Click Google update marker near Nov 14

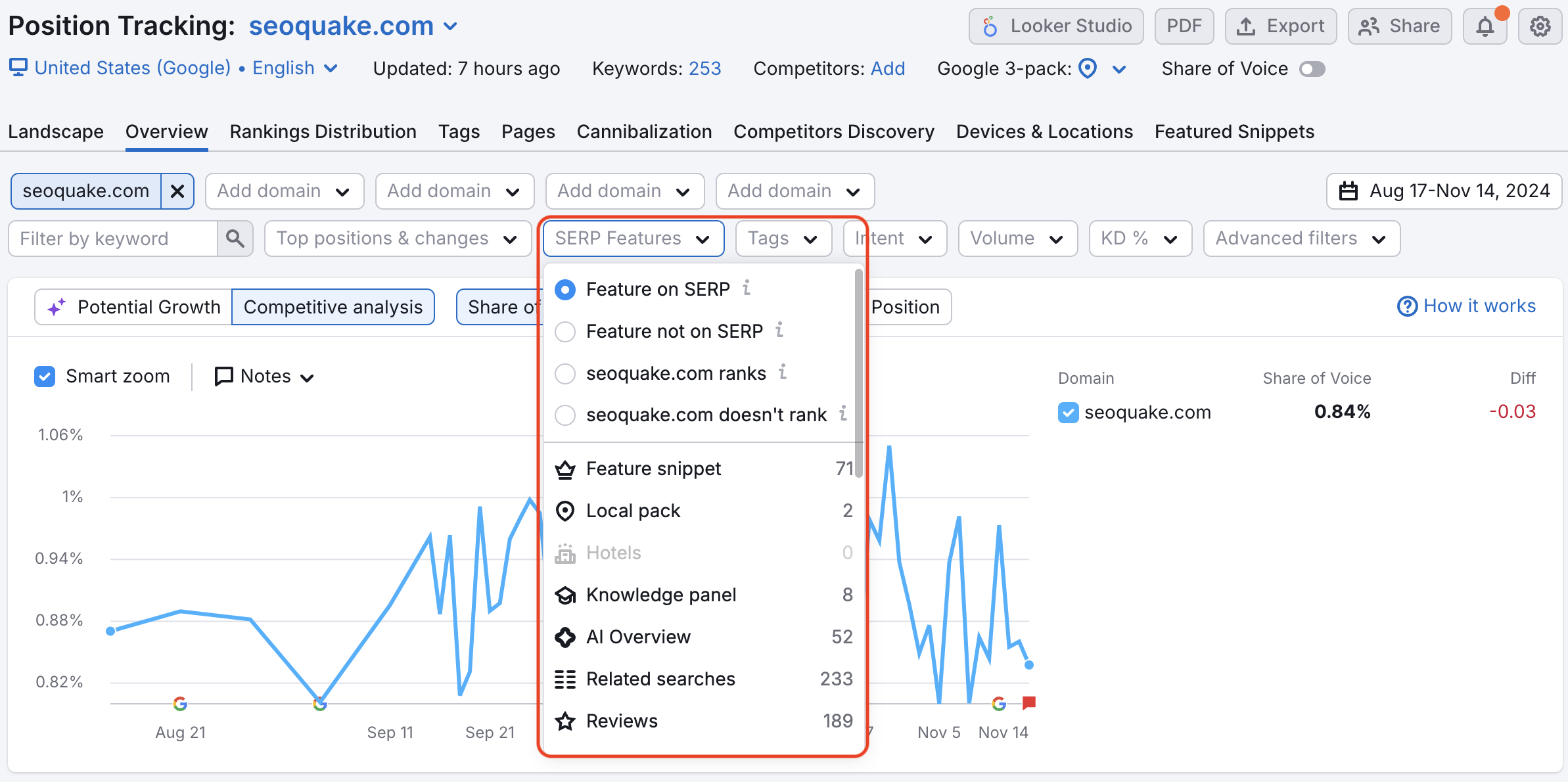[999, 704]
